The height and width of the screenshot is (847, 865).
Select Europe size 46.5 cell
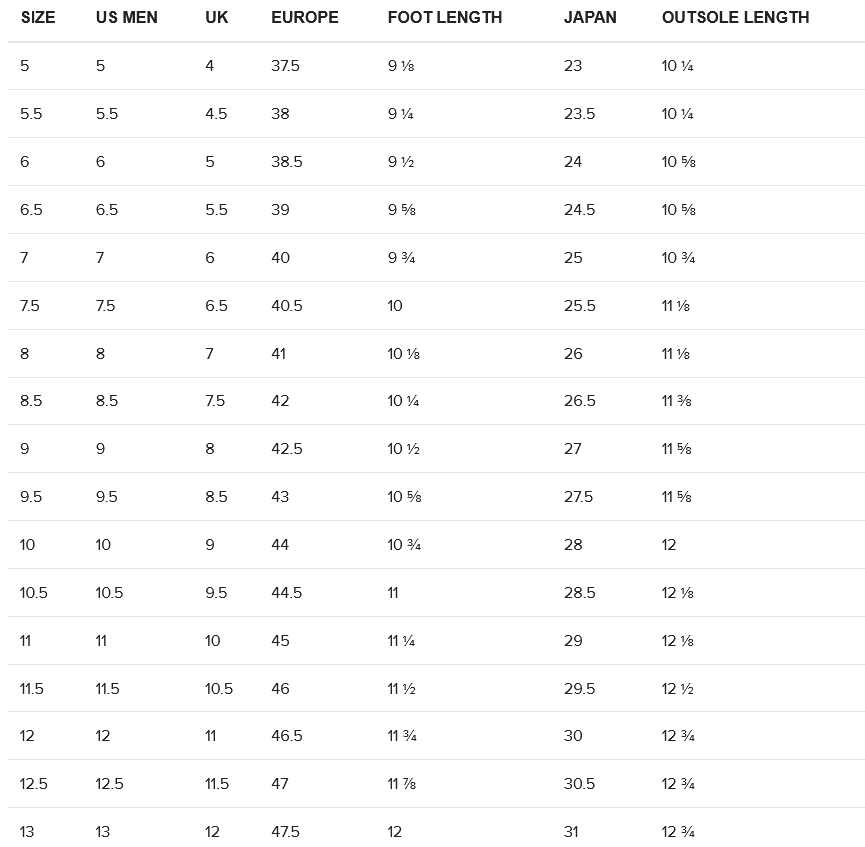click(x=287, y=736)
